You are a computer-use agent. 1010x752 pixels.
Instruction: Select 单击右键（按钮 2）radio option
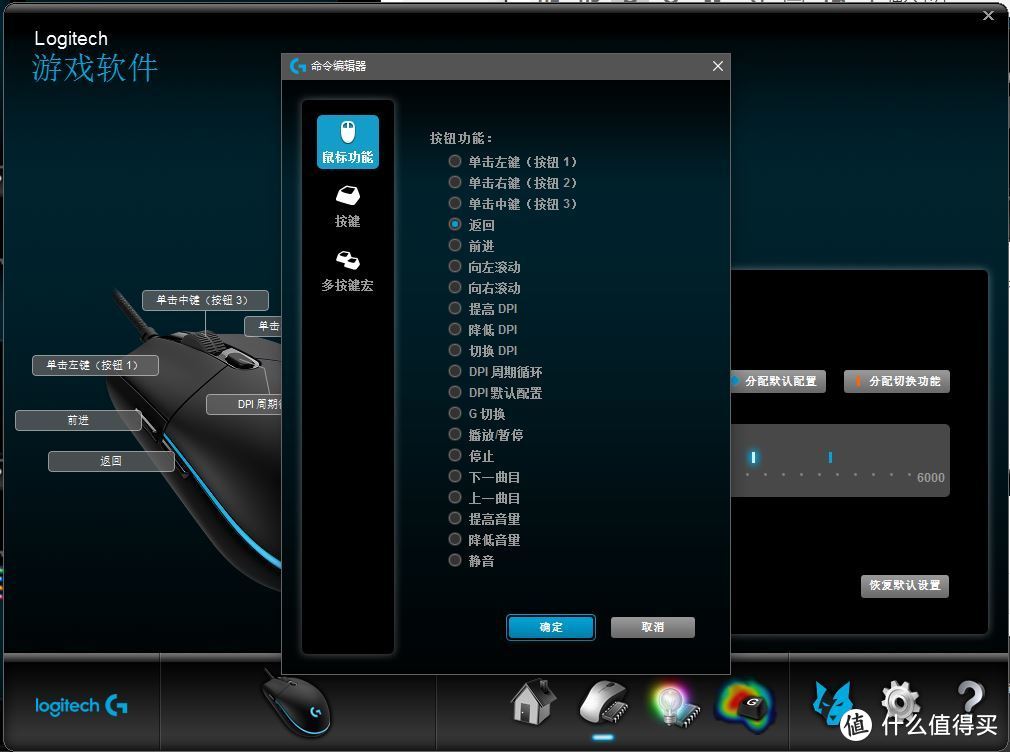455,182
